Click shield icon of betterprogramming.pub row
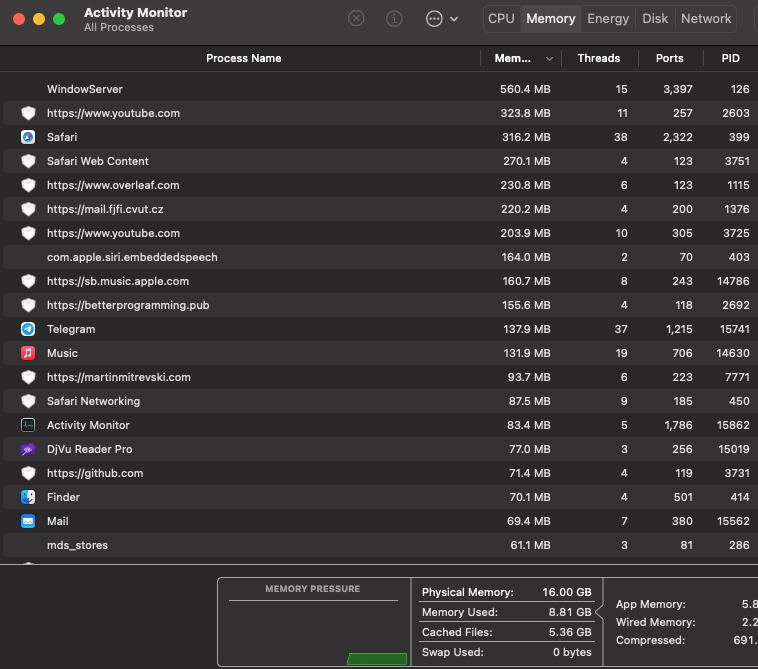Viewport: 758px width, 669px height. tap(28, 305)
